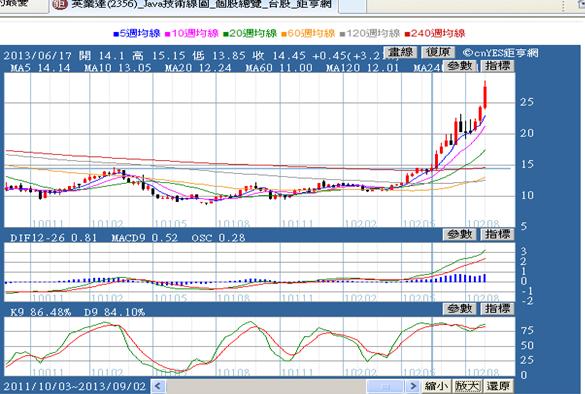Click the latest blue MACD histogram bar
The width and height of the screenshot is (585, 394).
(485, 278)
